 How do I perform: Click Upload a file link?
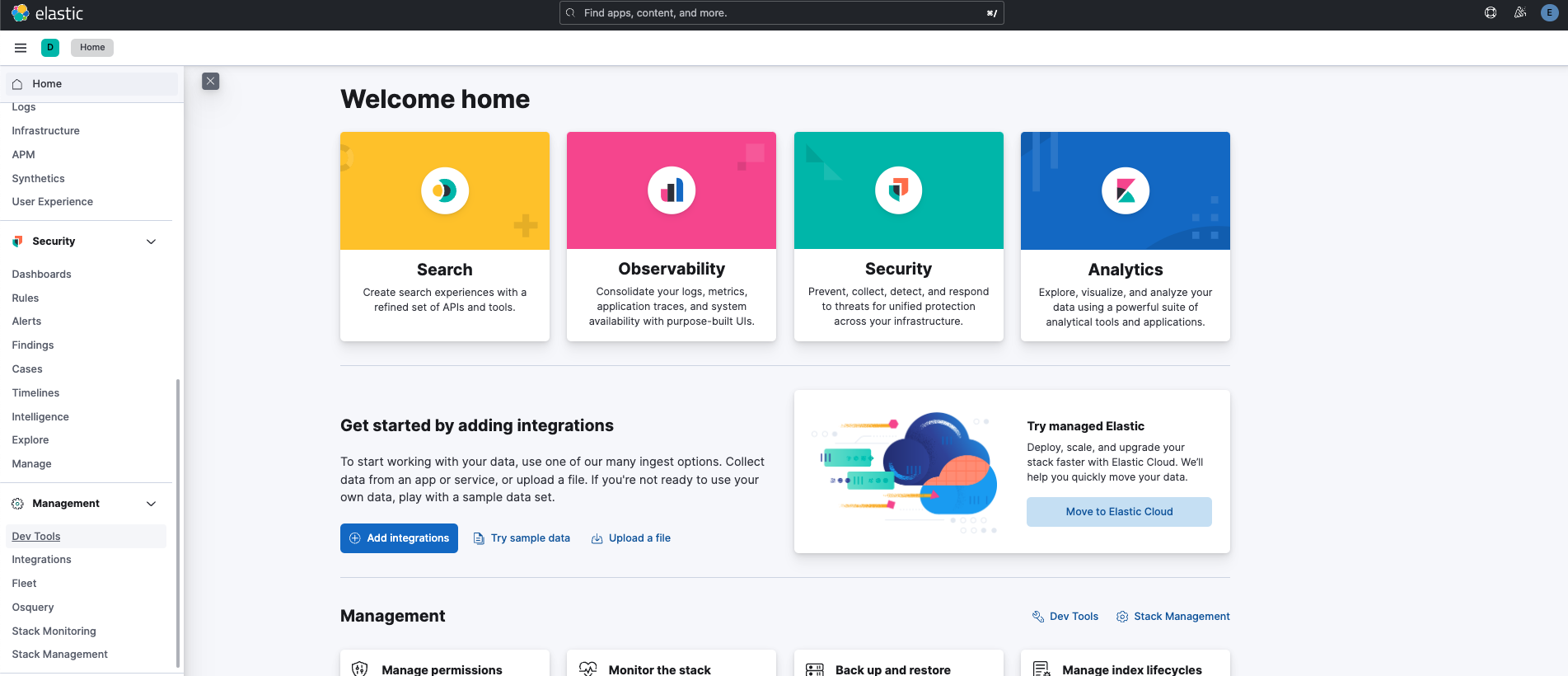(x=631, y=538)
